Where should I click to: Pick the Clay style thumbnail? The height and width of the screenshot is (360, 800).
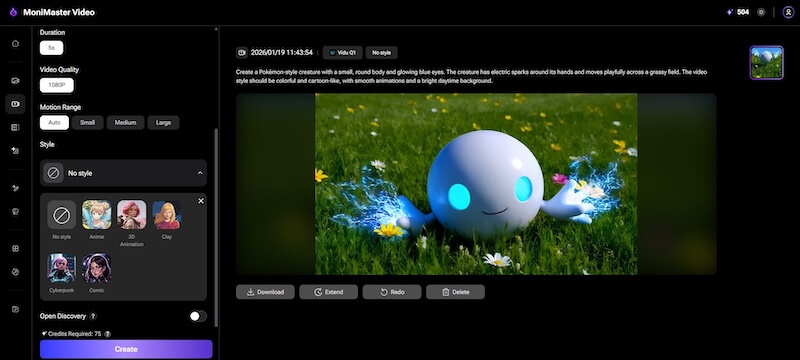(166, 215)
